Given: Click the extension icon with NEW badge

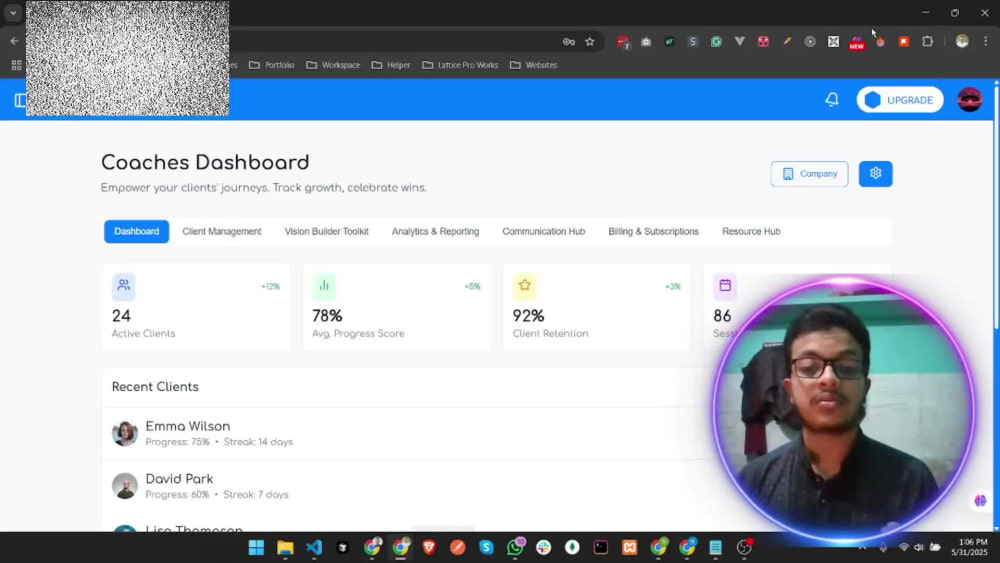Looking at the screenshot, I should click(x=857, y=42).
